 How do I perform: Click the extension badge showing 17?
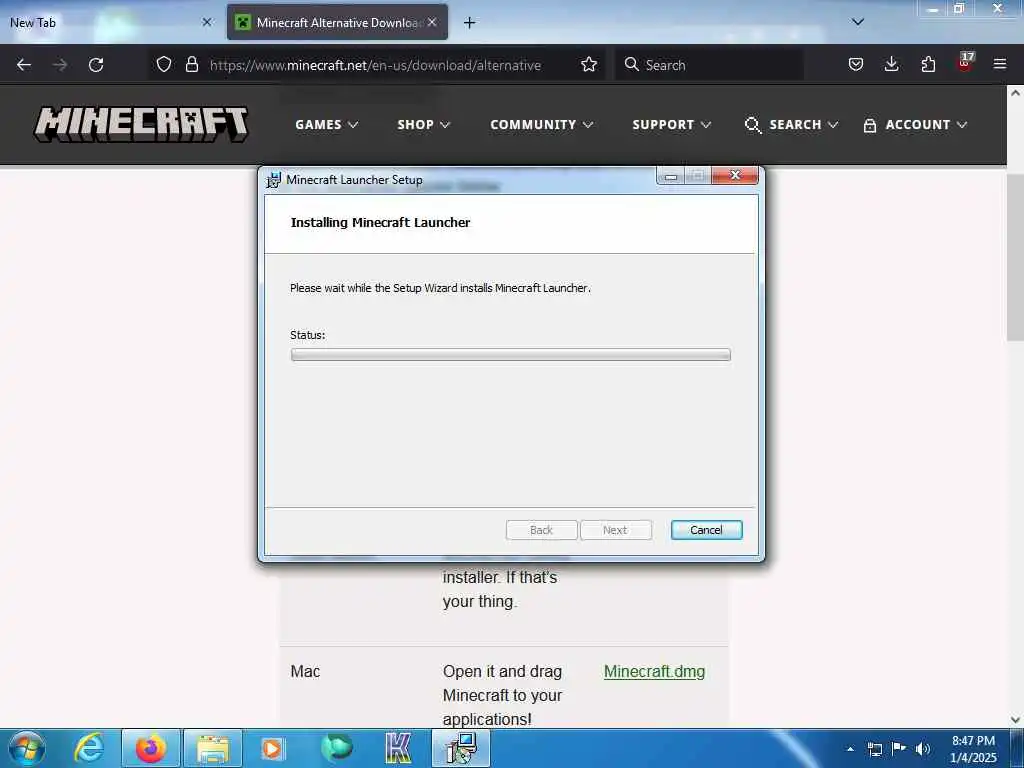coord(965,62)
